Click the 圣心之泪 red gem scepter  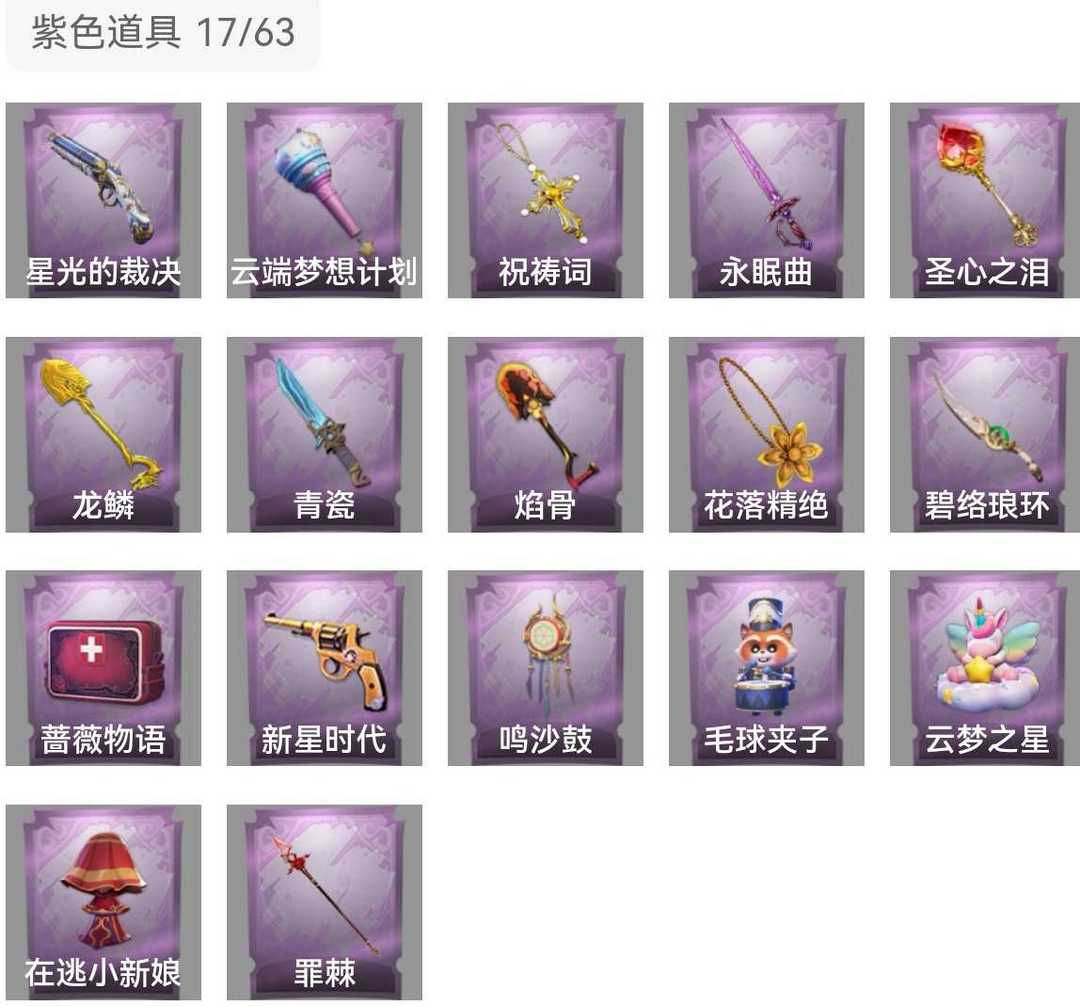tap(985, 200)
